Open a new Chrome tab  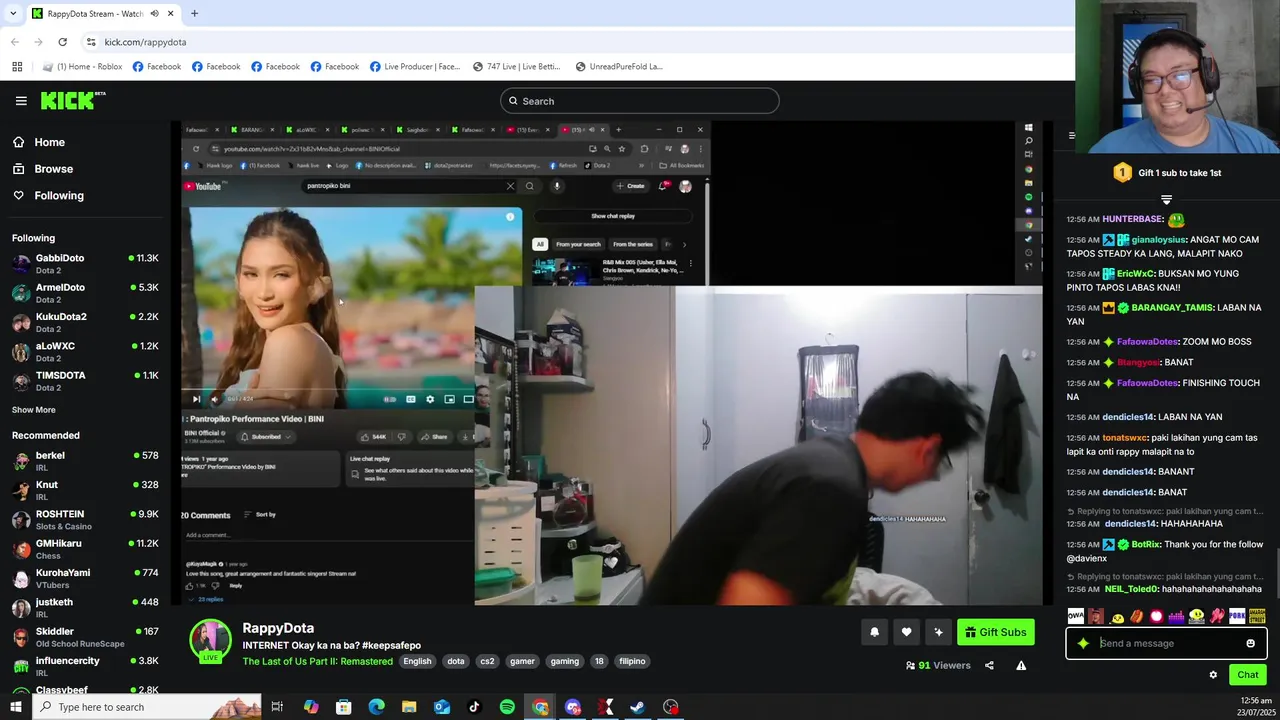tap(194, 14)
